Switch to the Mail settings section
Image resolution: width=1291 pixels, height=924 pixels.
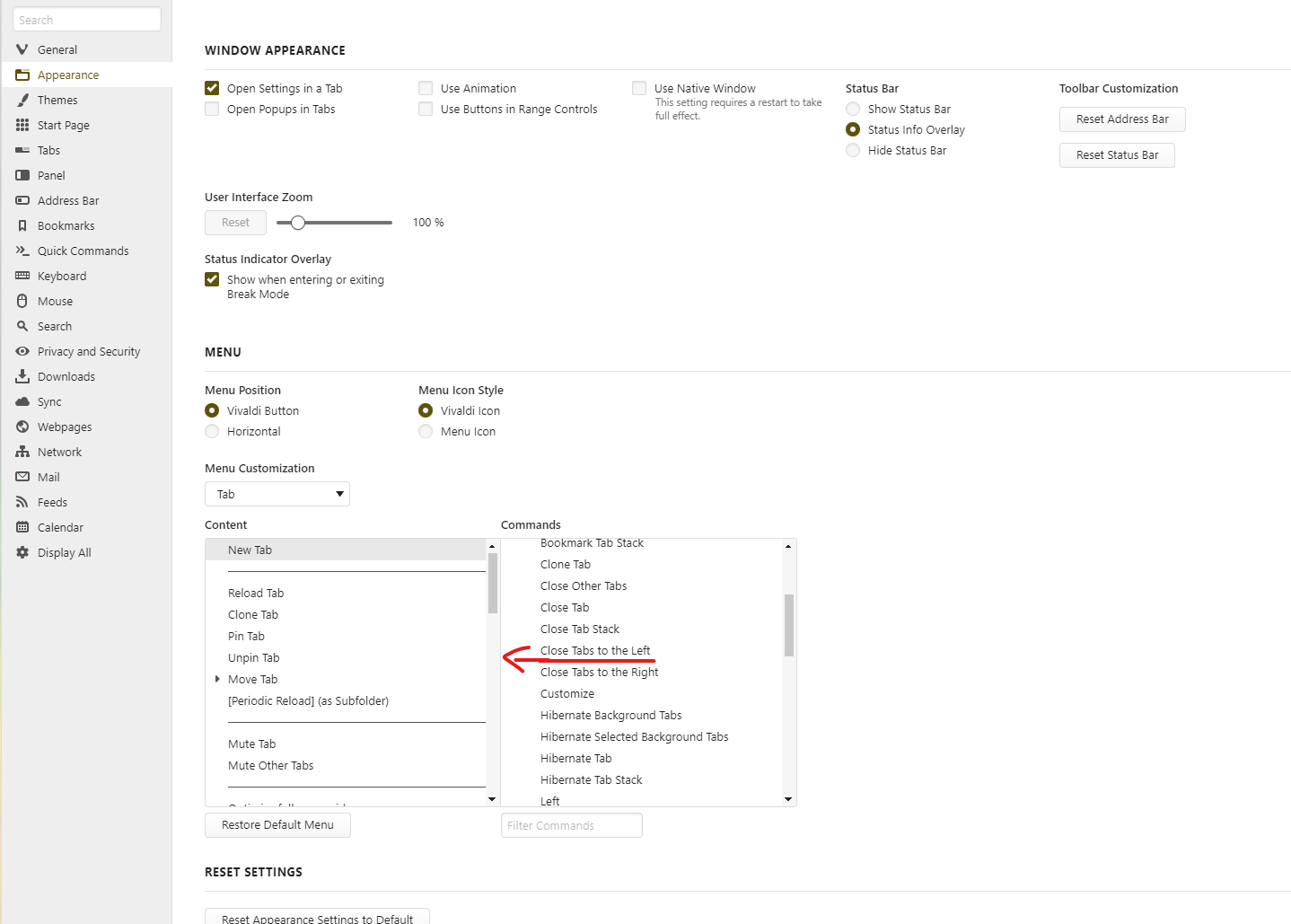click(48, 477)
